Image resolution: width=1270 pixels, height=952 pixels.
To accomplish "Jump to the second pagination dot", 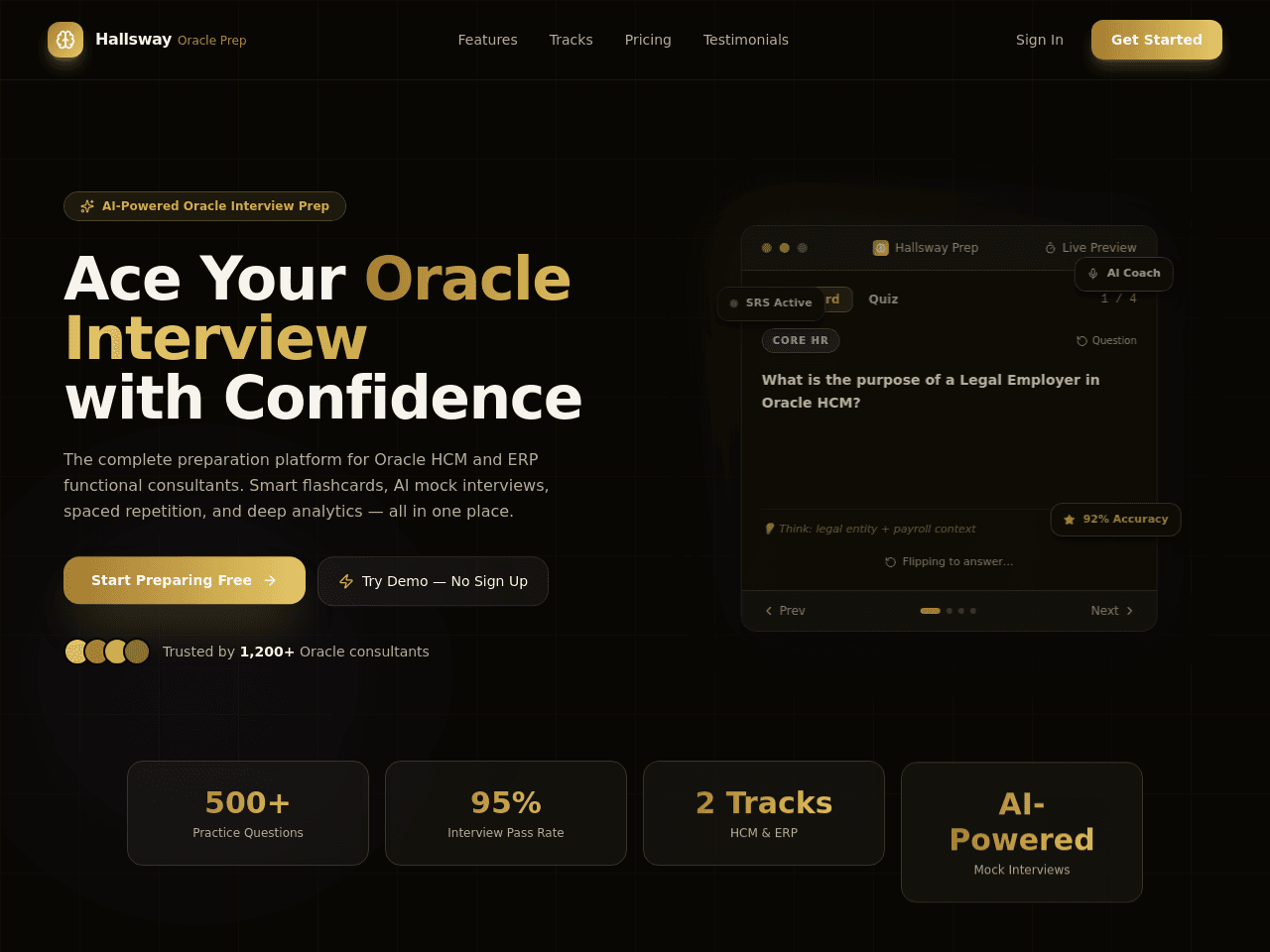I will point(950,611).
